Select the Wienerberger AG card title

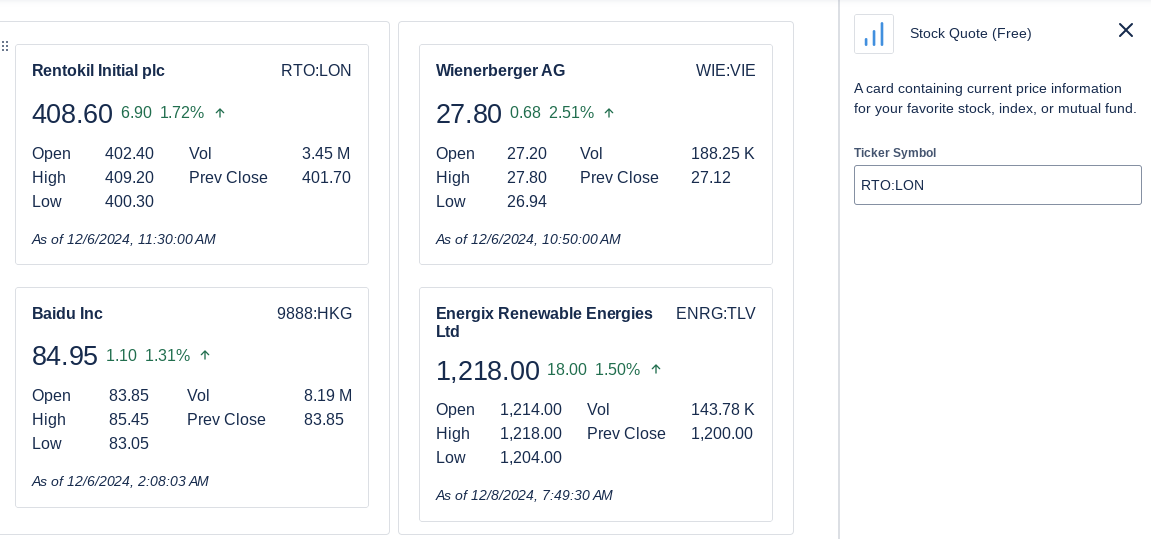point(501,70)
